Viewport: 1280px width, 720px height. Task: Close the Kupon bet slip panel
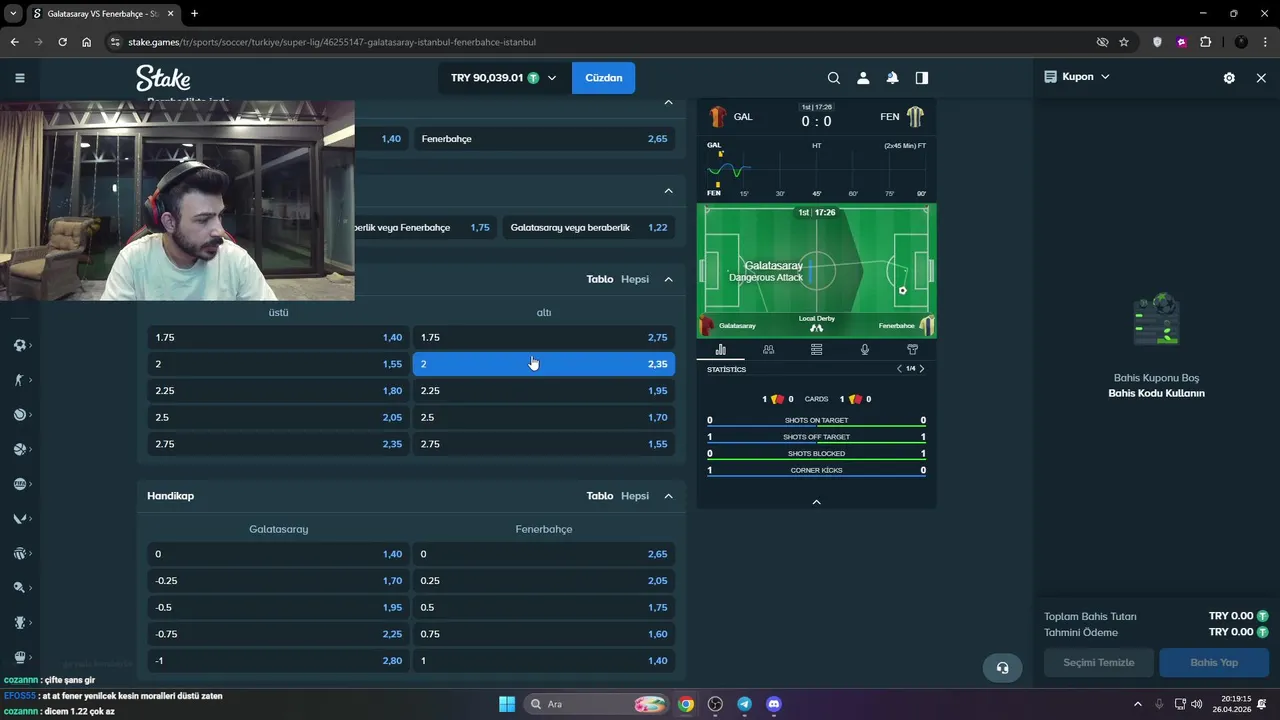coord(1261,78)
